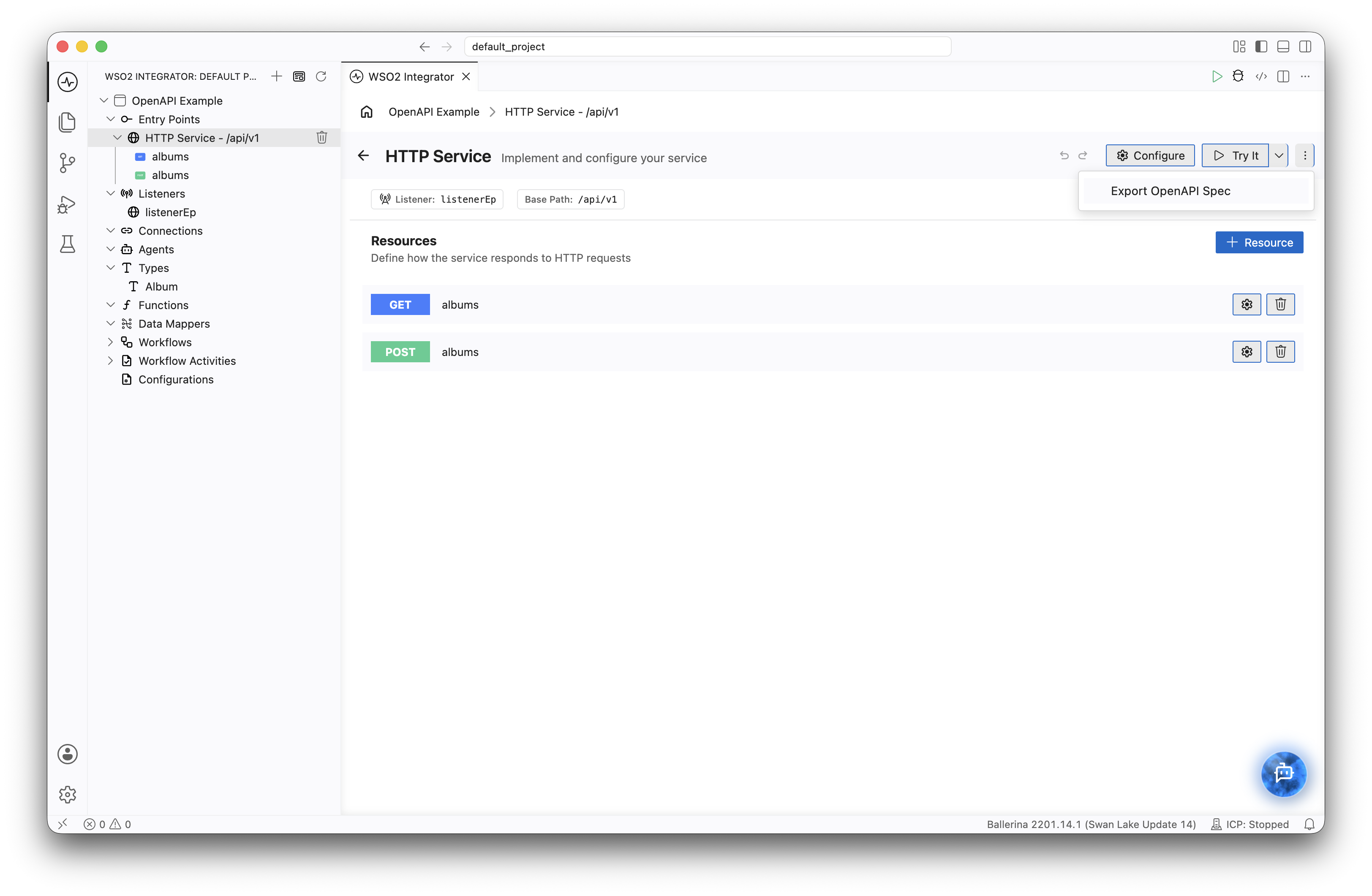Expand the Workflows tree node
Image resolution: width=1372 pixels, height=896 pixels.
click(x=111, y=342)
